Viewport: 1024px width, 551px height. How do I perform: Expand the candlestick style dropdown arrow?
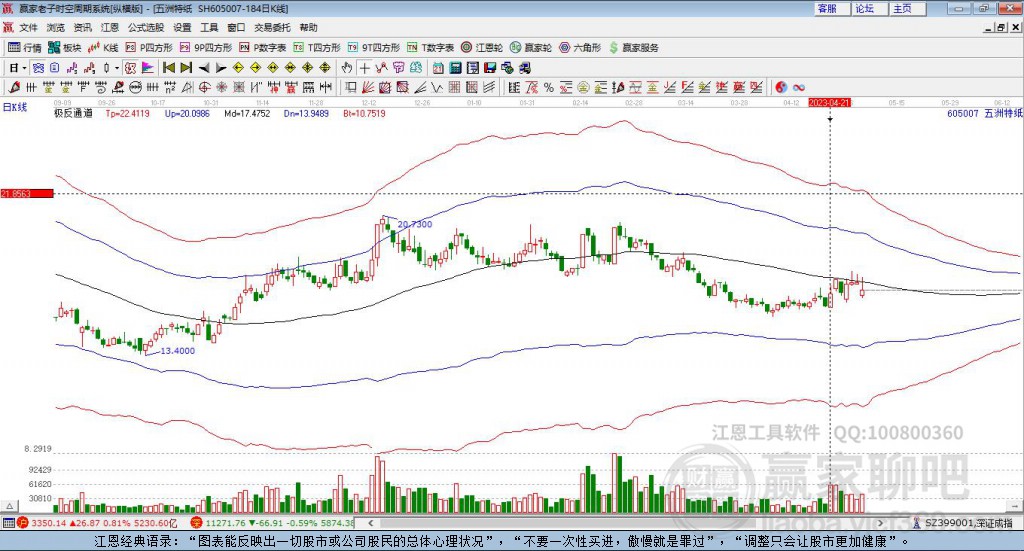117,68
